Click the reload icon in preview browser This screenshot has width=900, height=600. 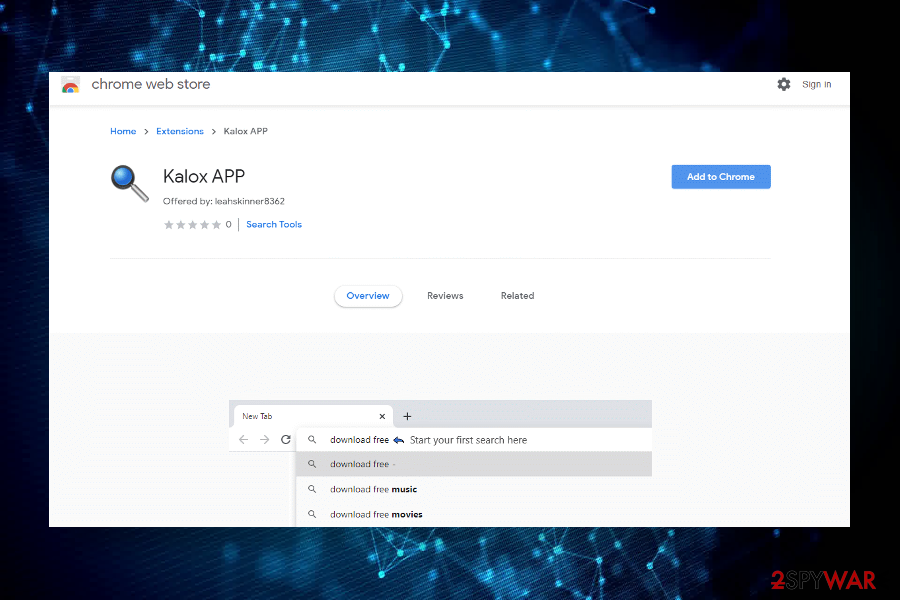(286, 440)
